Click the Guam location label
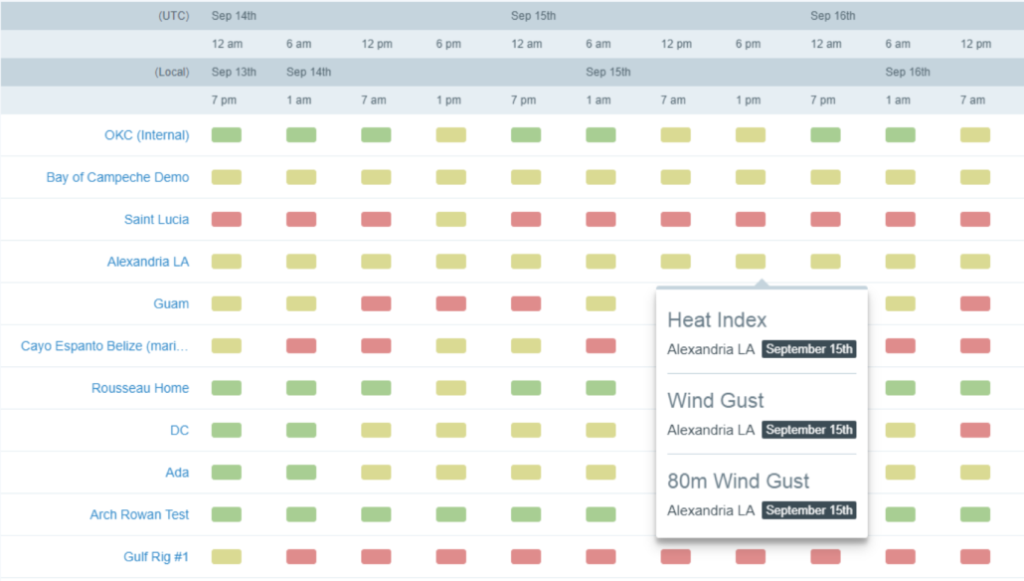 click(x=172, y=303)
